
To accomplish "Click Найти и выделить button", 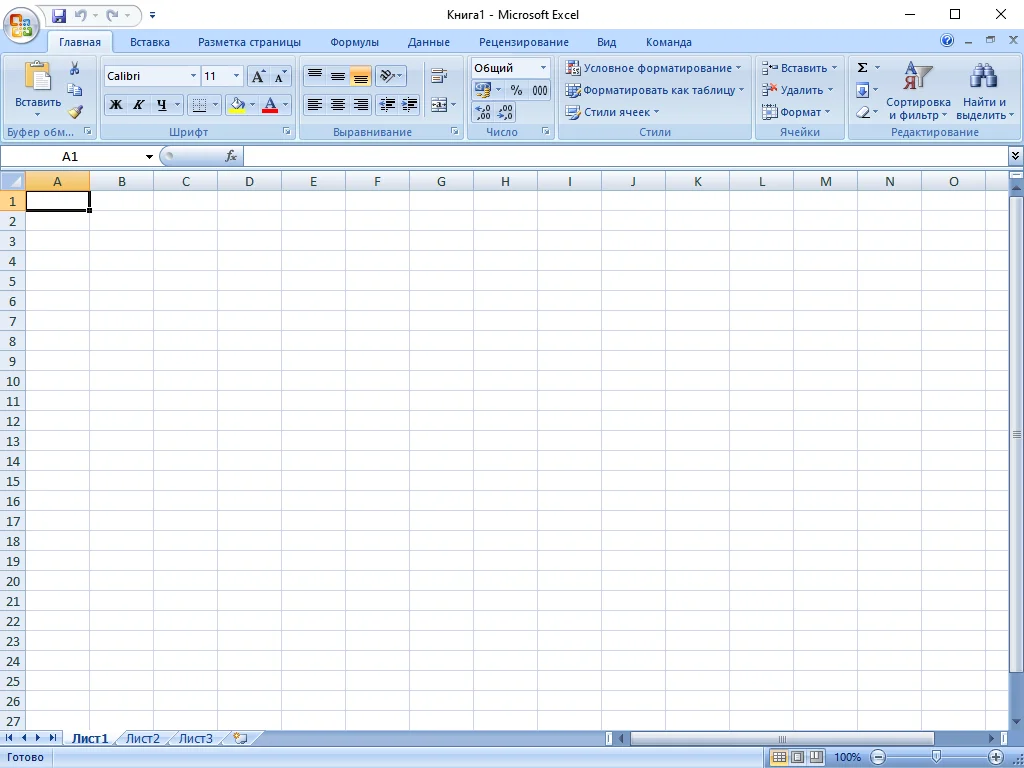I will coord(984,90).
